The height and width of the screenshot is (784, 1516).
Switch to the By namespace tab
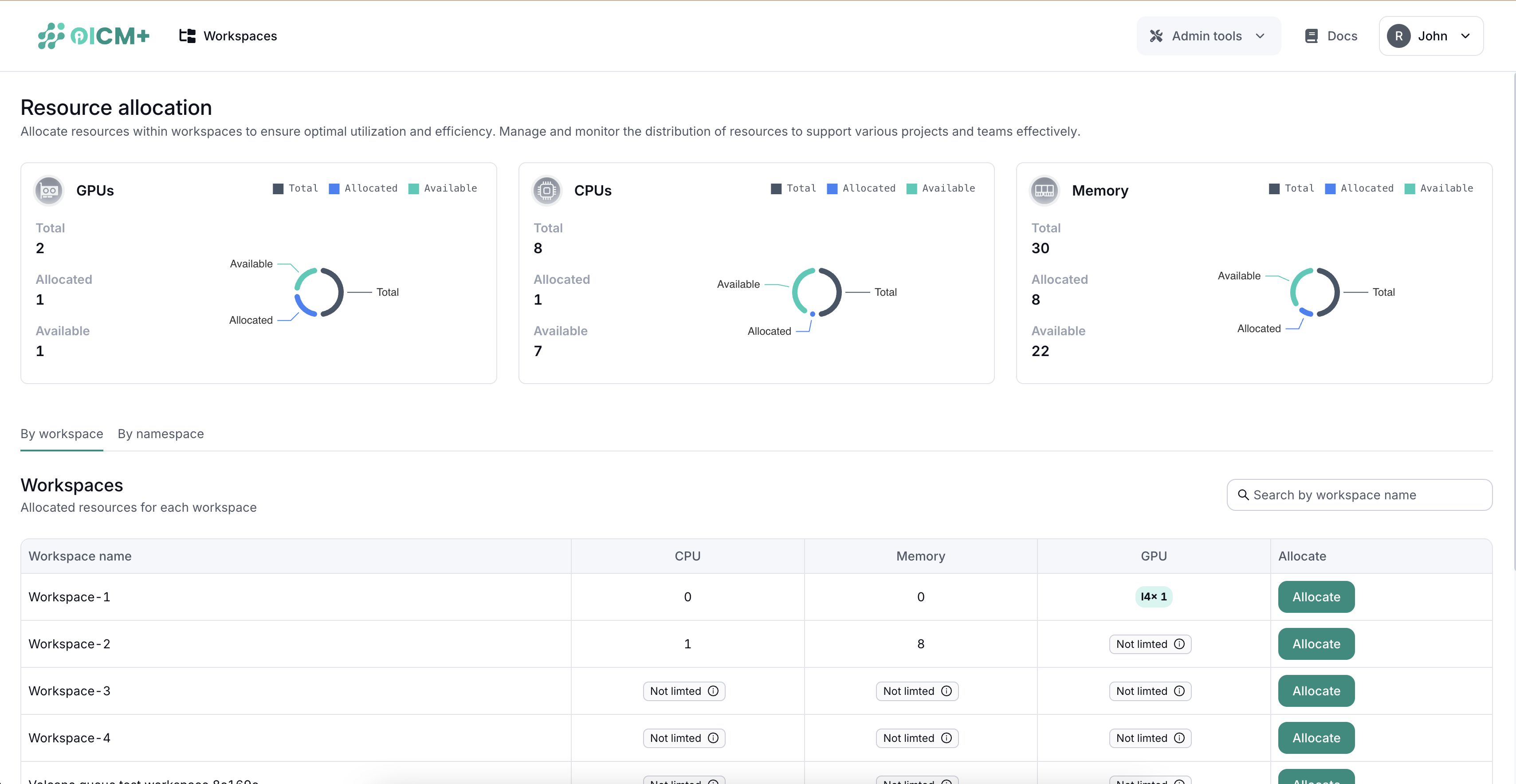click(160, 434)
